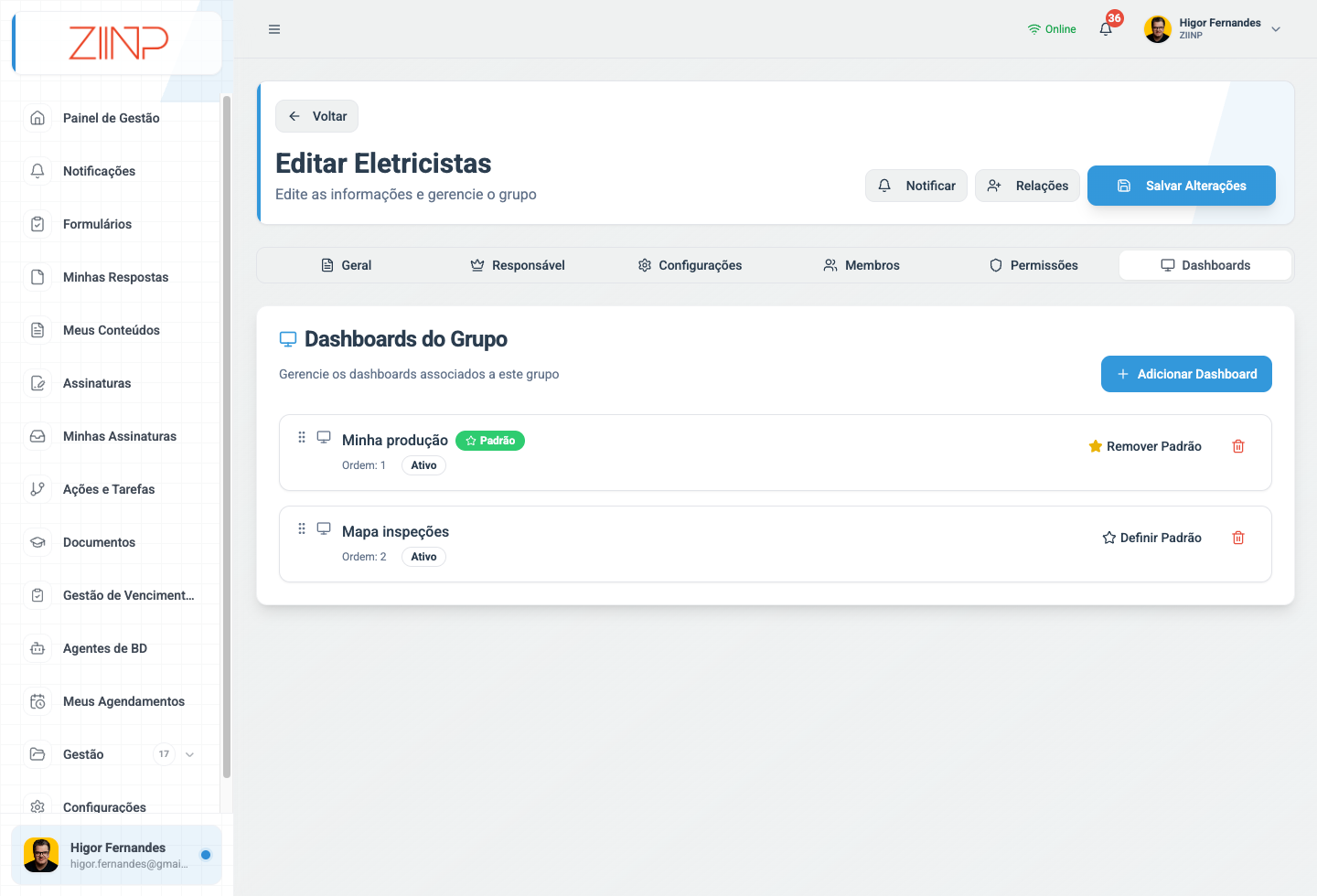Viewport: 1317px width, 896px height.
Task: Open the Relações button
Action: (1028, 186)
